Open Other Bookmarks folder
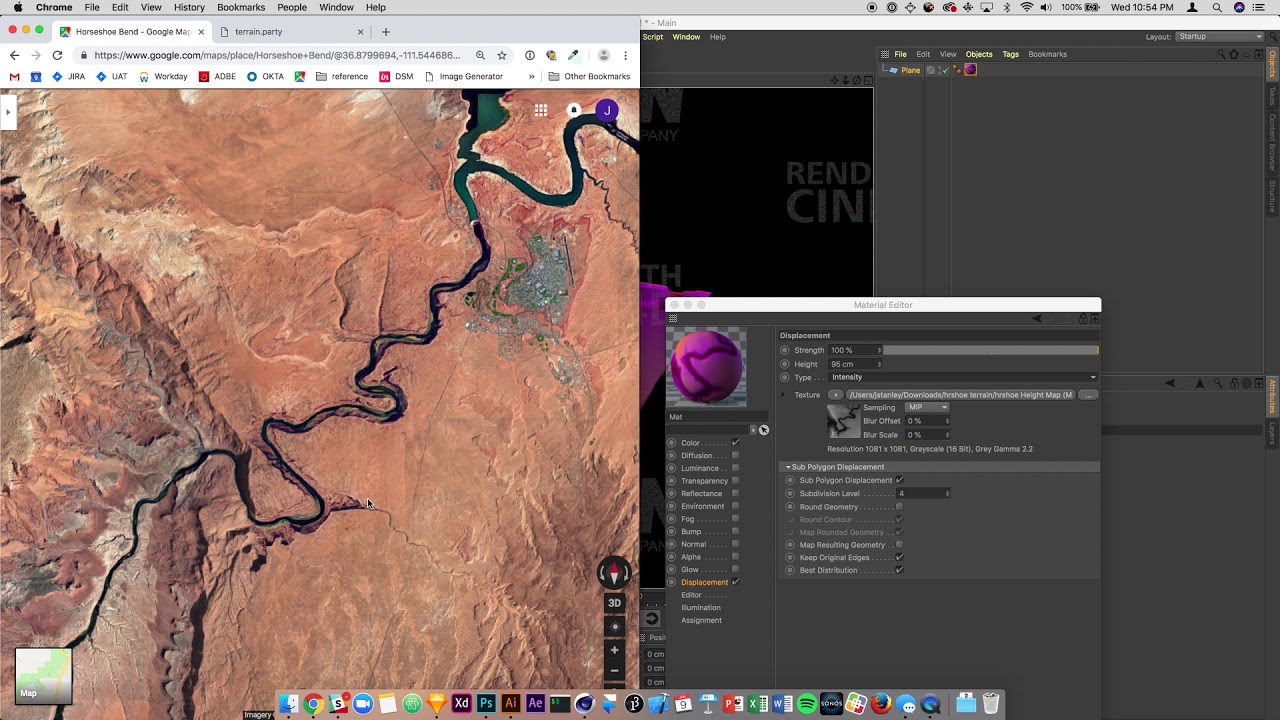Screen dimensions: 1280x720 pyautogui.click(x=589, y=76)
